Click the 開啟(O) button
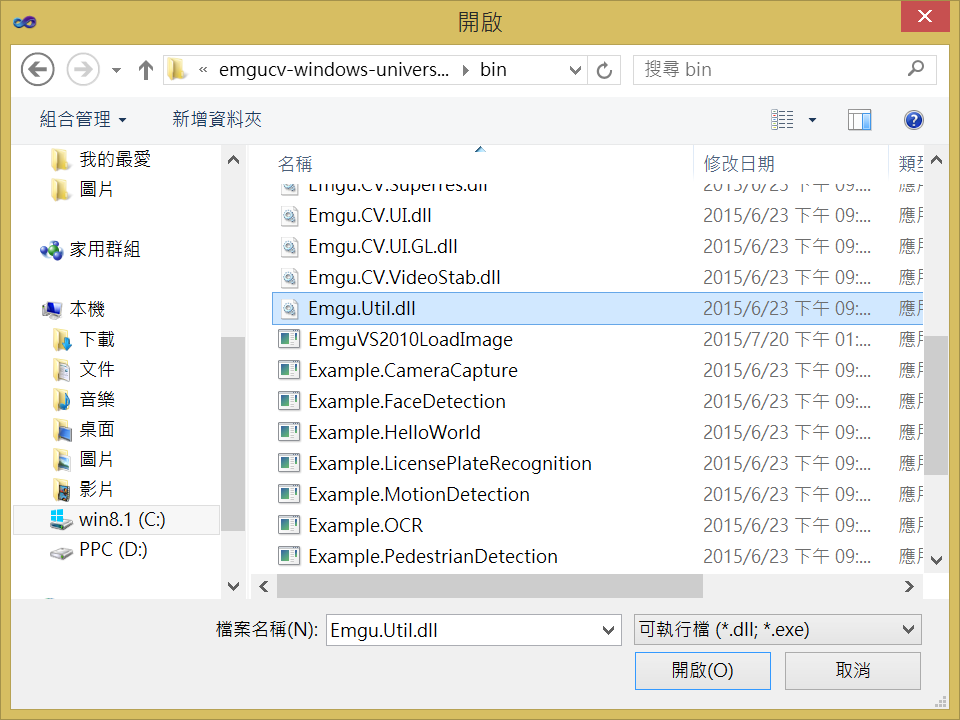Viewport: 960px width, 720px height. tap(702, 670)
